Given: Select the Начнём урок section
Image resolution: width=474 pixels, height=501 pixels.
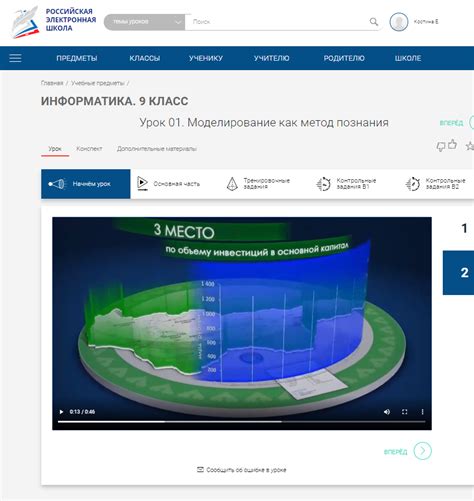Looking at the screenshot, I should (86, 184).
